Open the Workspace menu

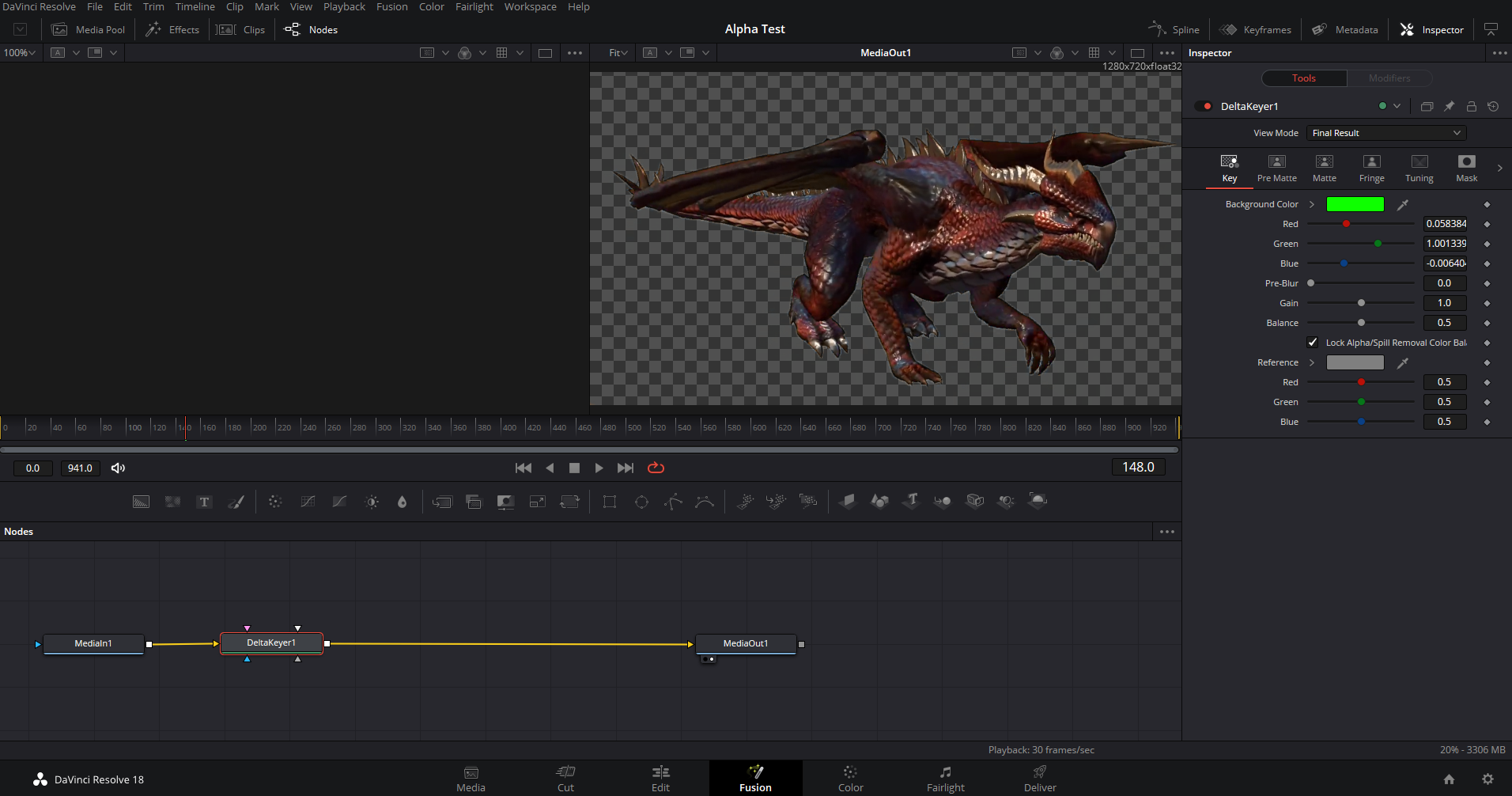pos(530,6)
